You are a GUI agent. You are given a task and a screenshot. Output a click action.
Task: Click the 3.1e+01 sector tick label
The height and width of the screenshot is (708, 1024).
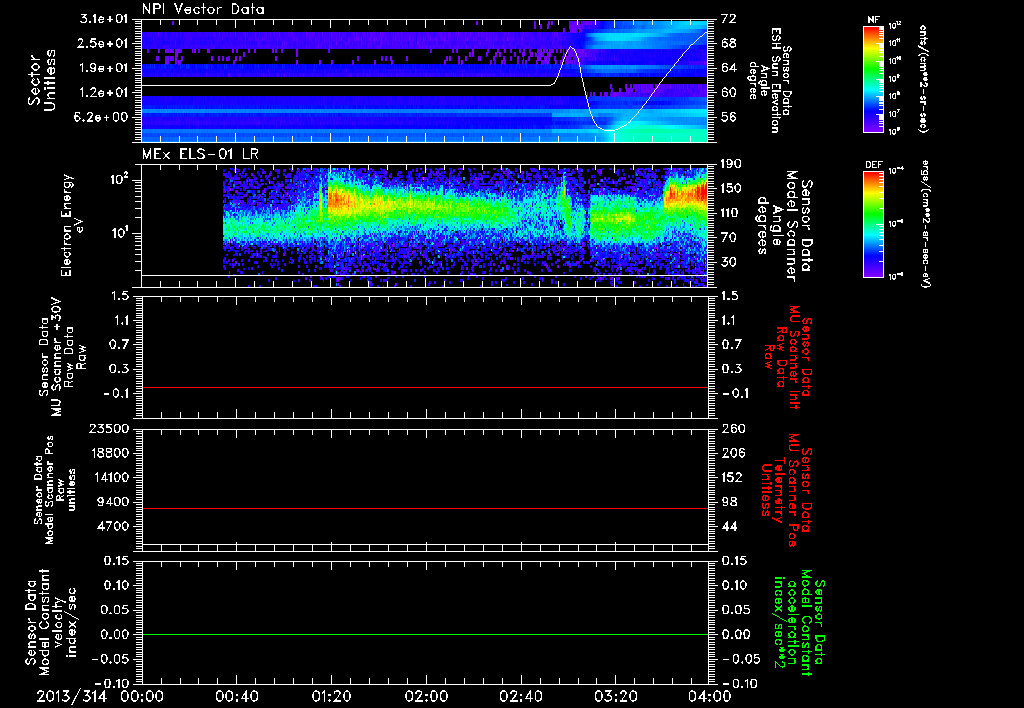tap(104, 19)
